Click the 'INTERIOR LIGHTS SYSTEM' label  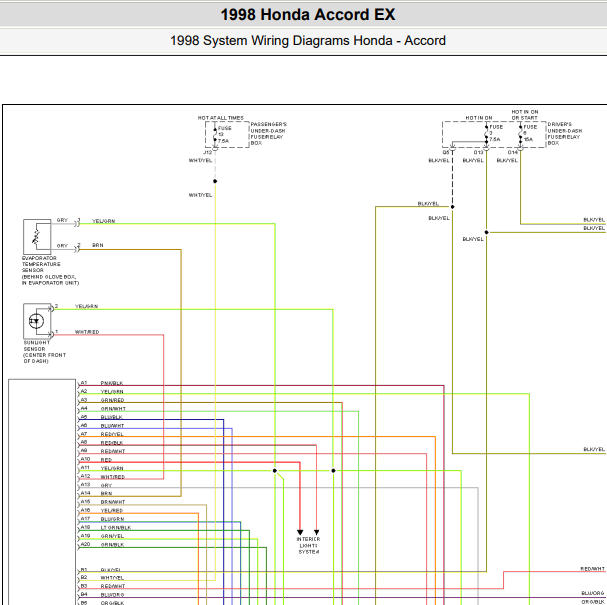[309, 545]
